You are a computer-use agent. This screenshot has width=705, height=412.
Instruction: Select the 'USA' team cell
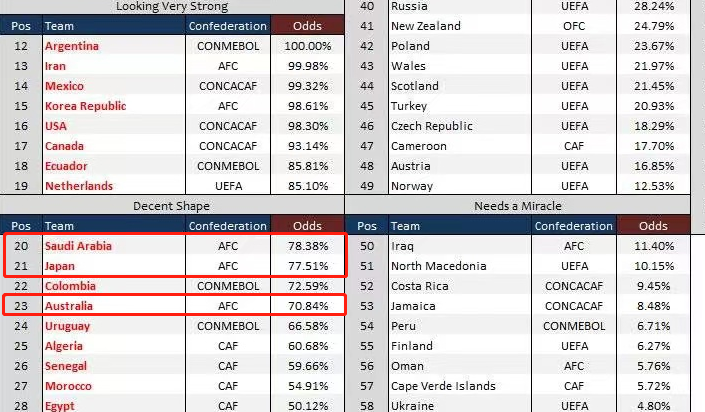tap(56, 126)
